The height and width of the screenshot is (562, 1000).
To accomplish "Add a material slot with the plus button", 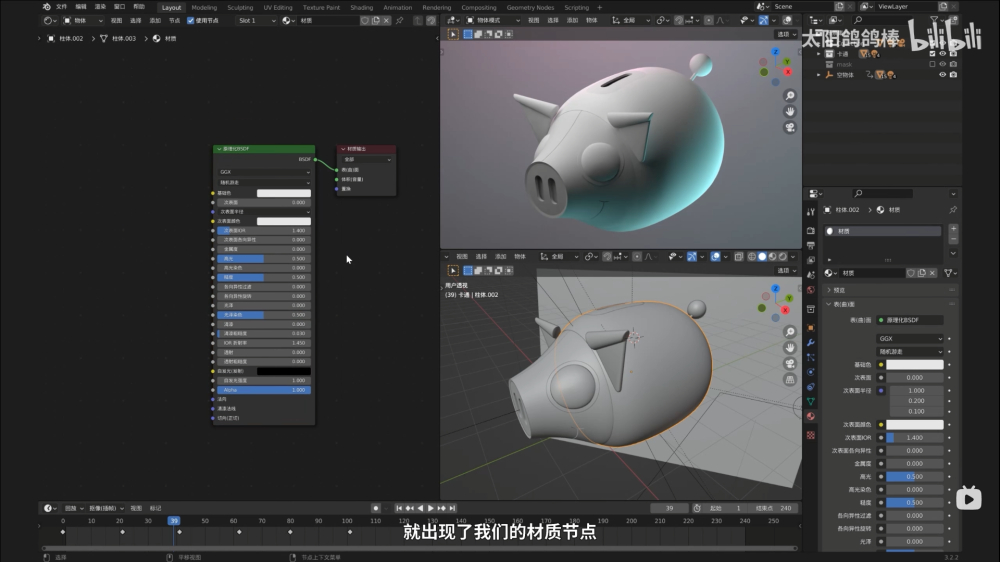I will [x=953, y=228].
